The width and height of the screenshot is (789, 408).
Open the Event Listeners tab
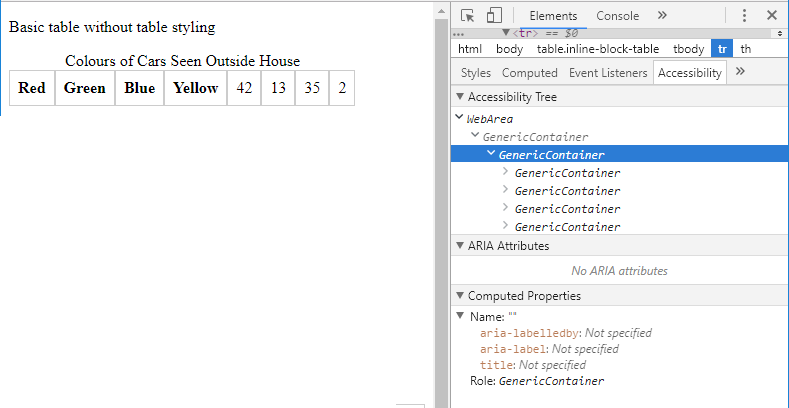click(x=608, y=73)
